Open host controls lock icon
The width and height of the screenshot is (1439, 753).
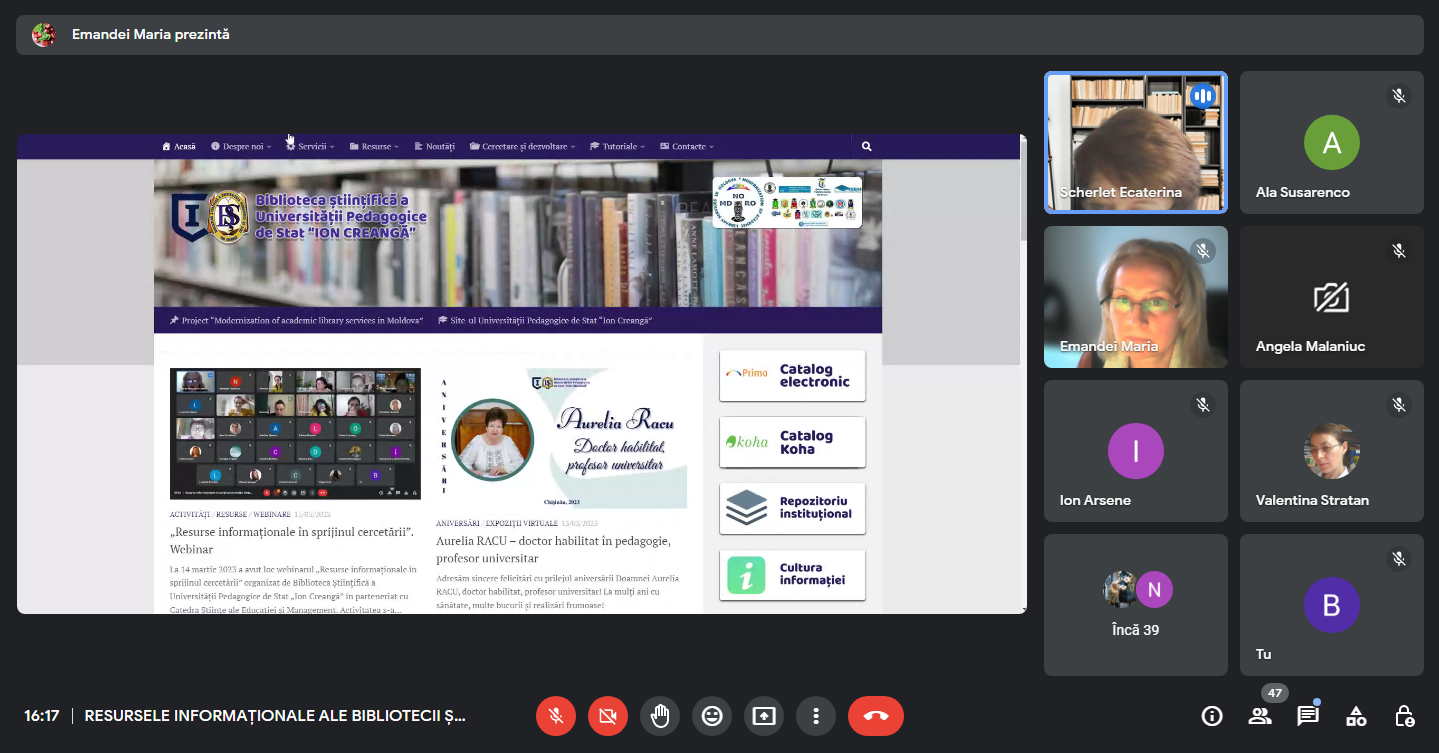1404,716
